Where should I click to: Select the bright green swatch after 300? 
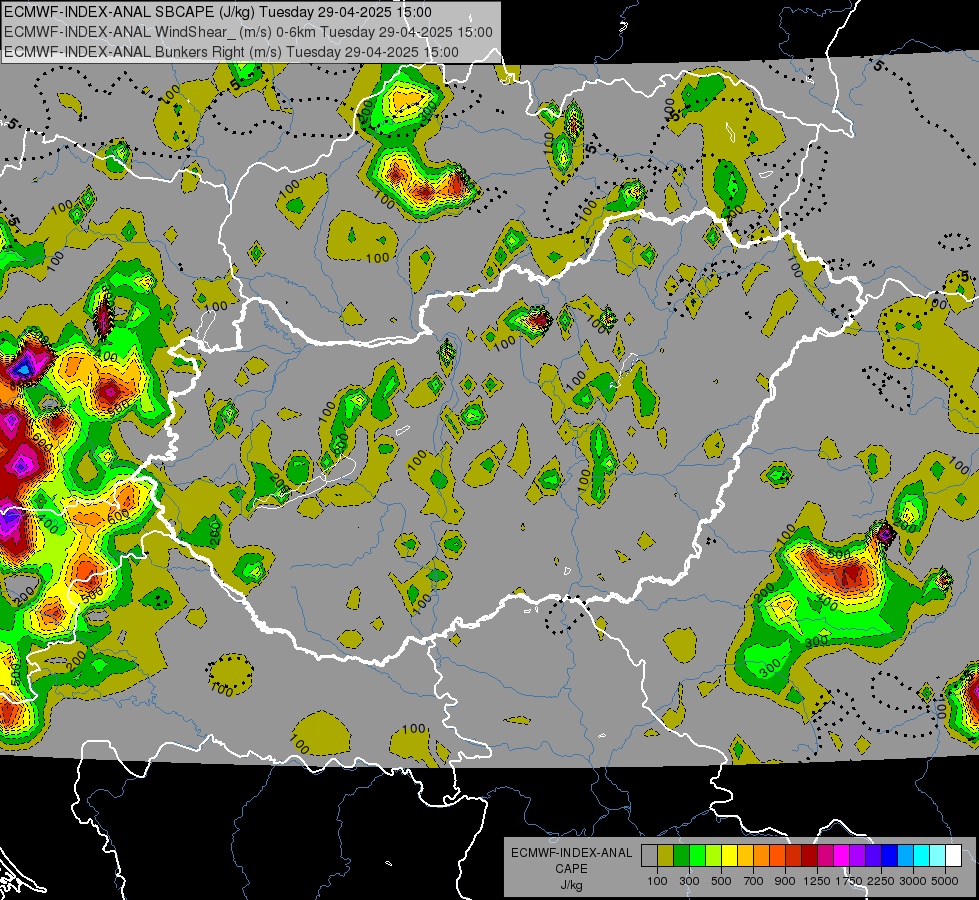697,855
